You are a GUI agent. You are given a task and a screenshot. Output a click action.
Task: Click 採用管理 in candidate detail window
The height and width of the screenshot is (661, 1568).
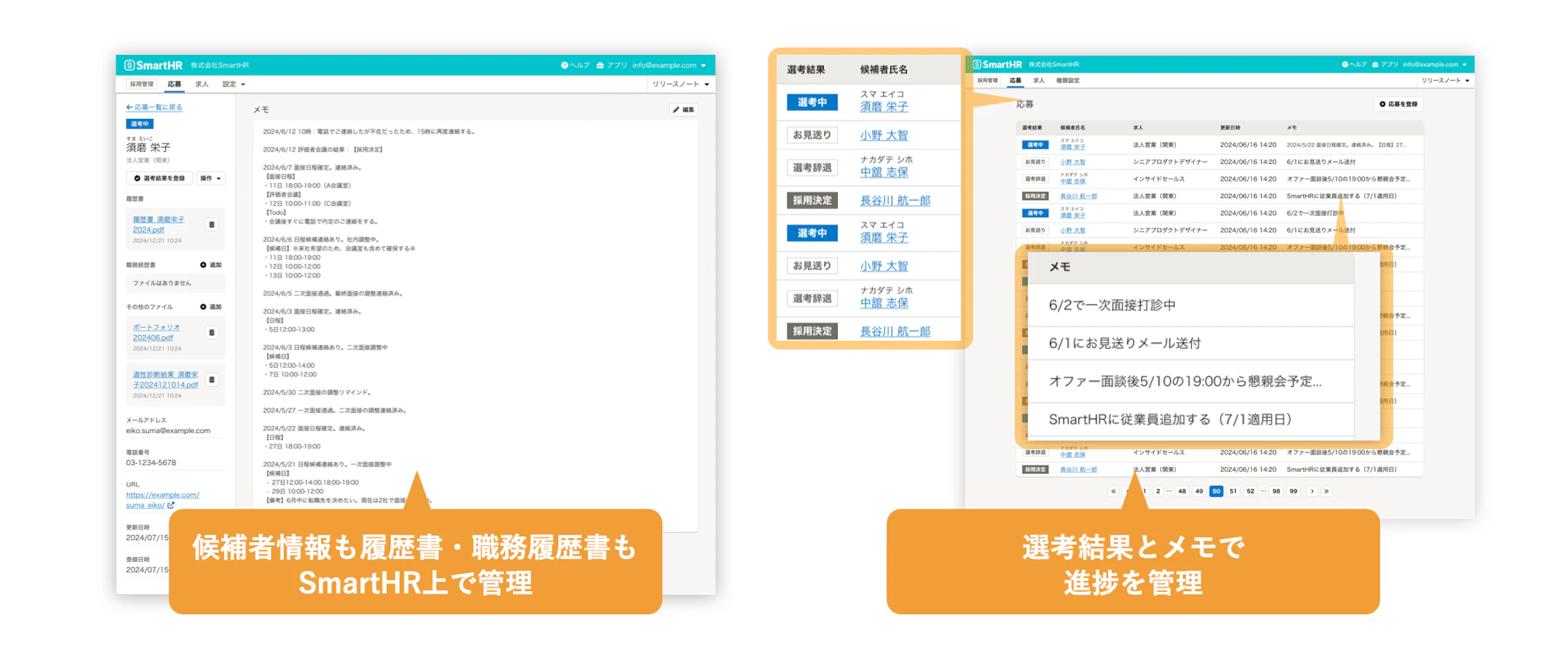tap(141, 84)
